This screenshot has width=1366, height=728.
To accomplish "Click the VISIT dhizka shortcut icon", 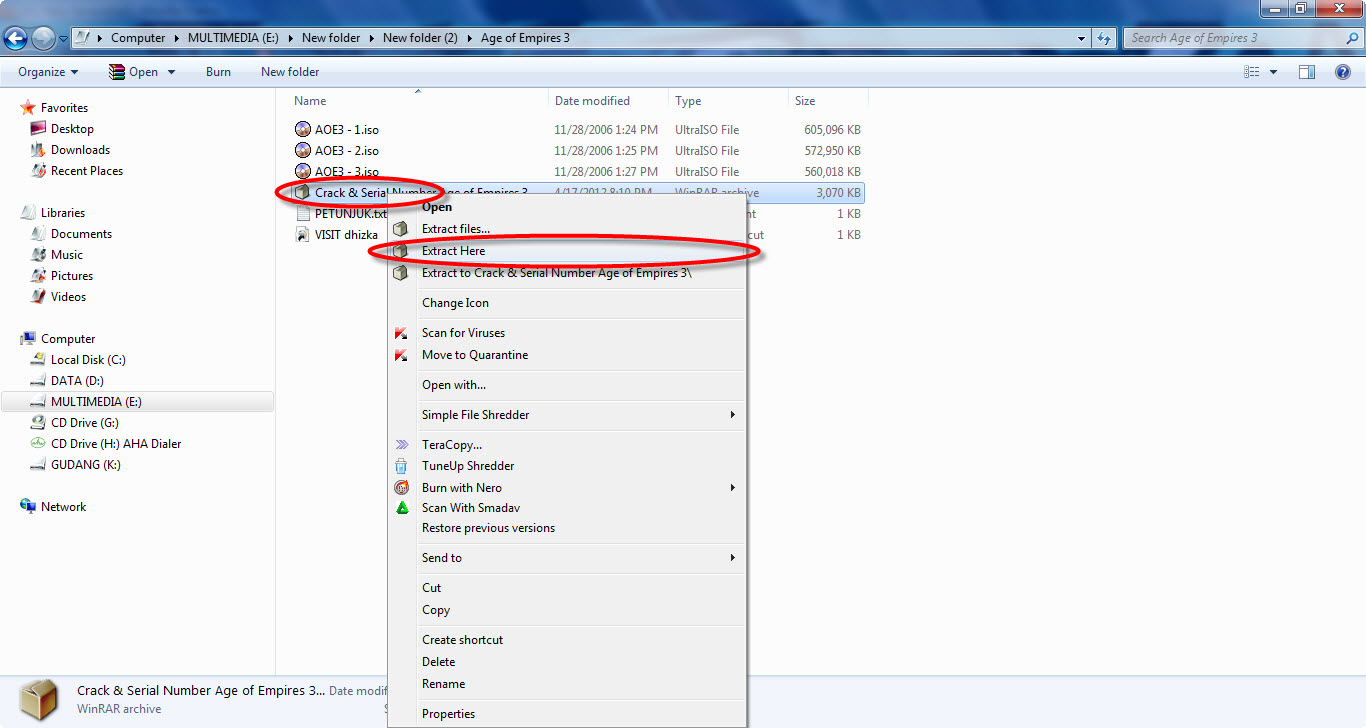I will coord(303,234).
